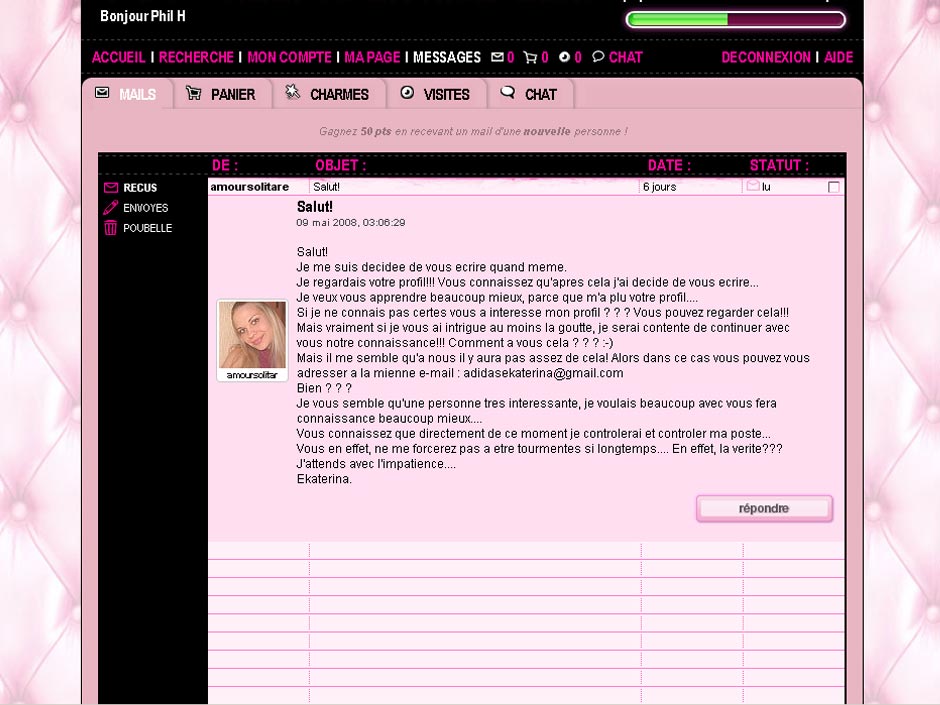Viewport: 940px width, 705px height.
Task: Click the visits eye icon in top navigation
Action: [x=564, y=57]
